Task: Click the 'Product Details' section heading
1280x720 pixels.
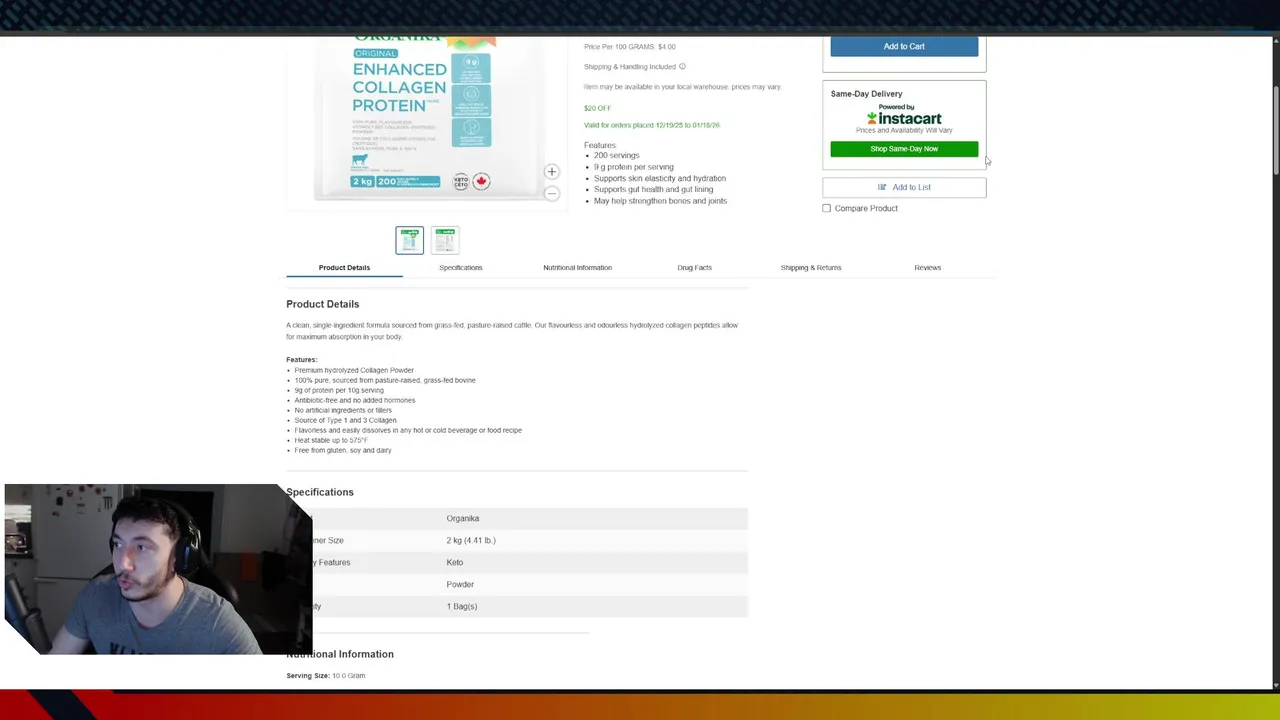Action: [322, 304]
